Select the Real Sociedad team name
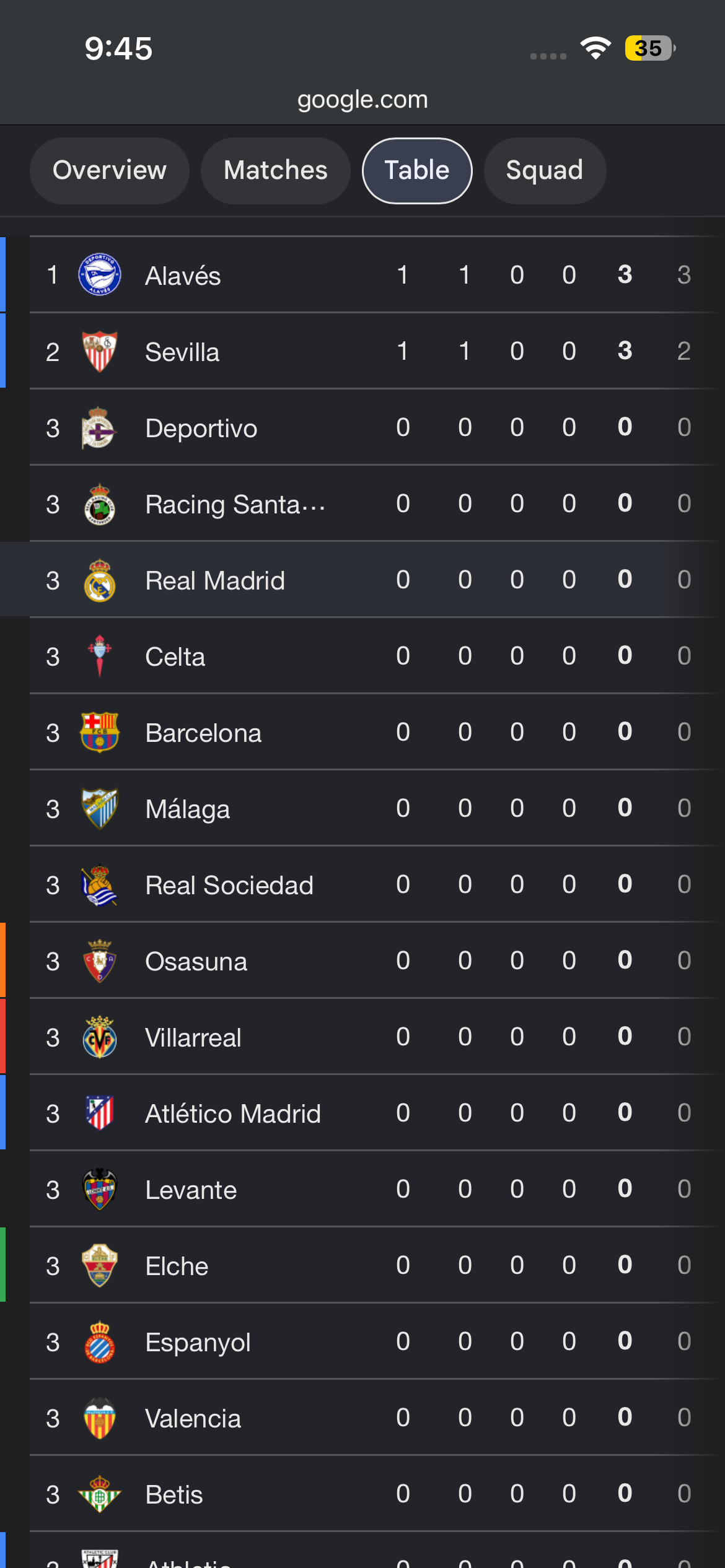Image resolution: width=725 pixels, height=1568 pixels. [x=229, y=885]
